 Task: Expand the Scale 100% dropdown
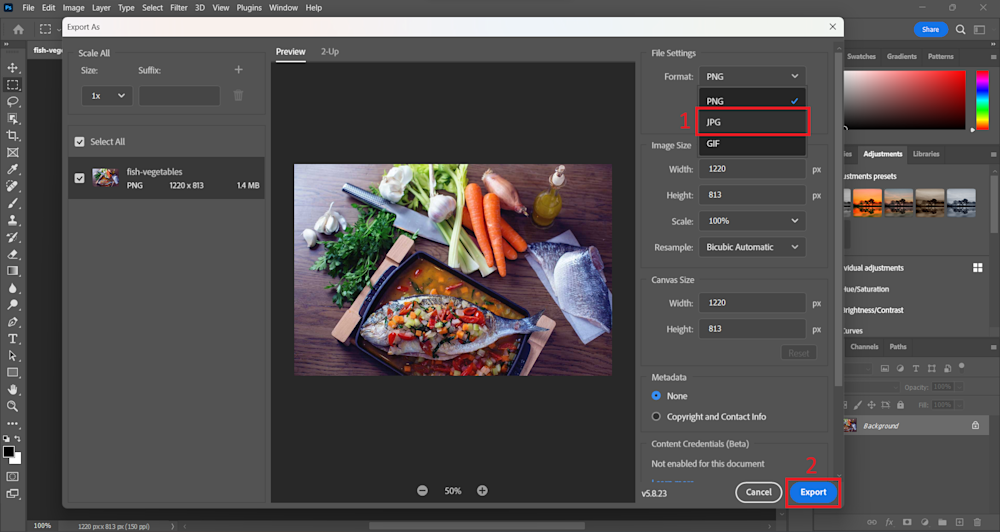coord(752,221)
